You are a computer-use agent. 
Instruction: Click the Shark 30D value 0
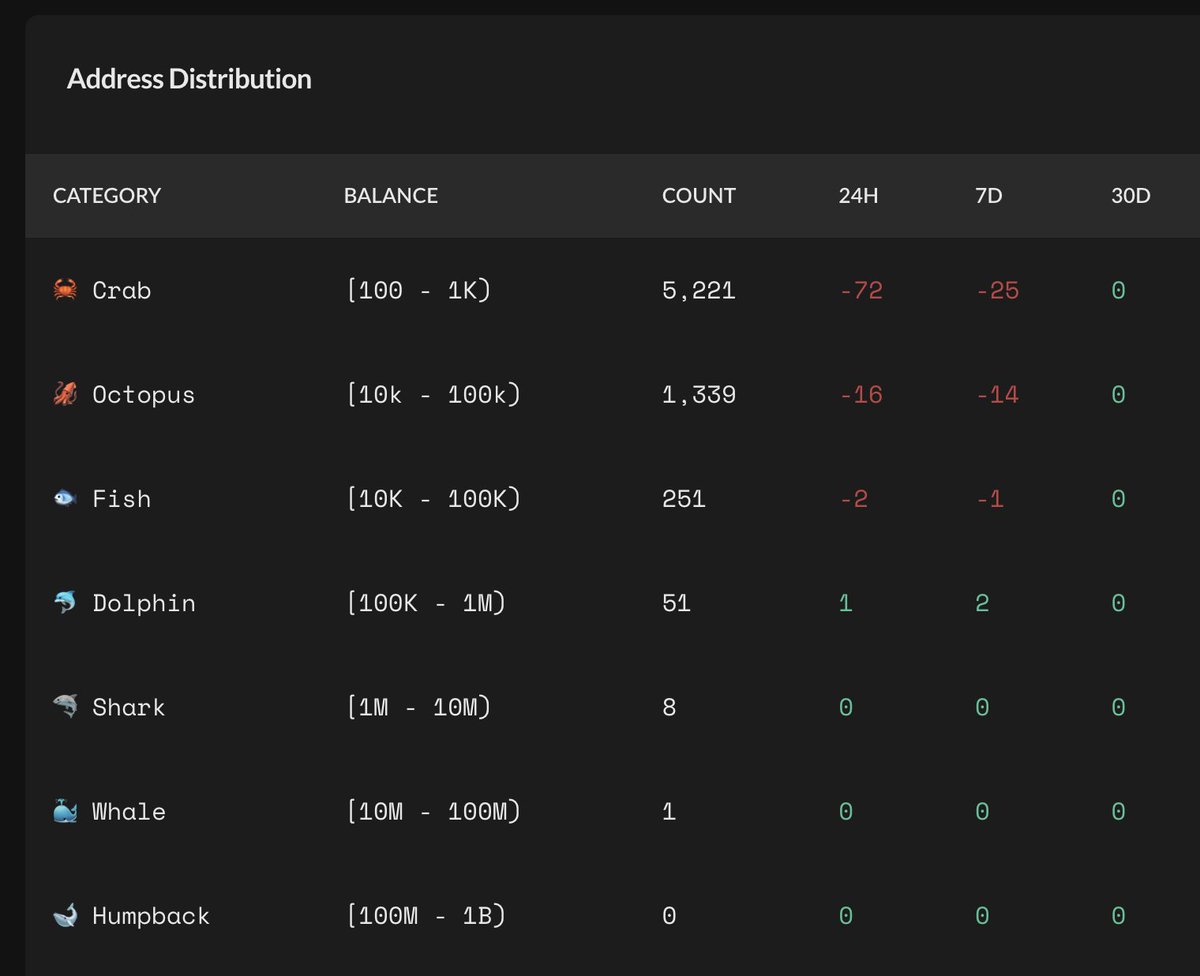tap(1118, 707)
